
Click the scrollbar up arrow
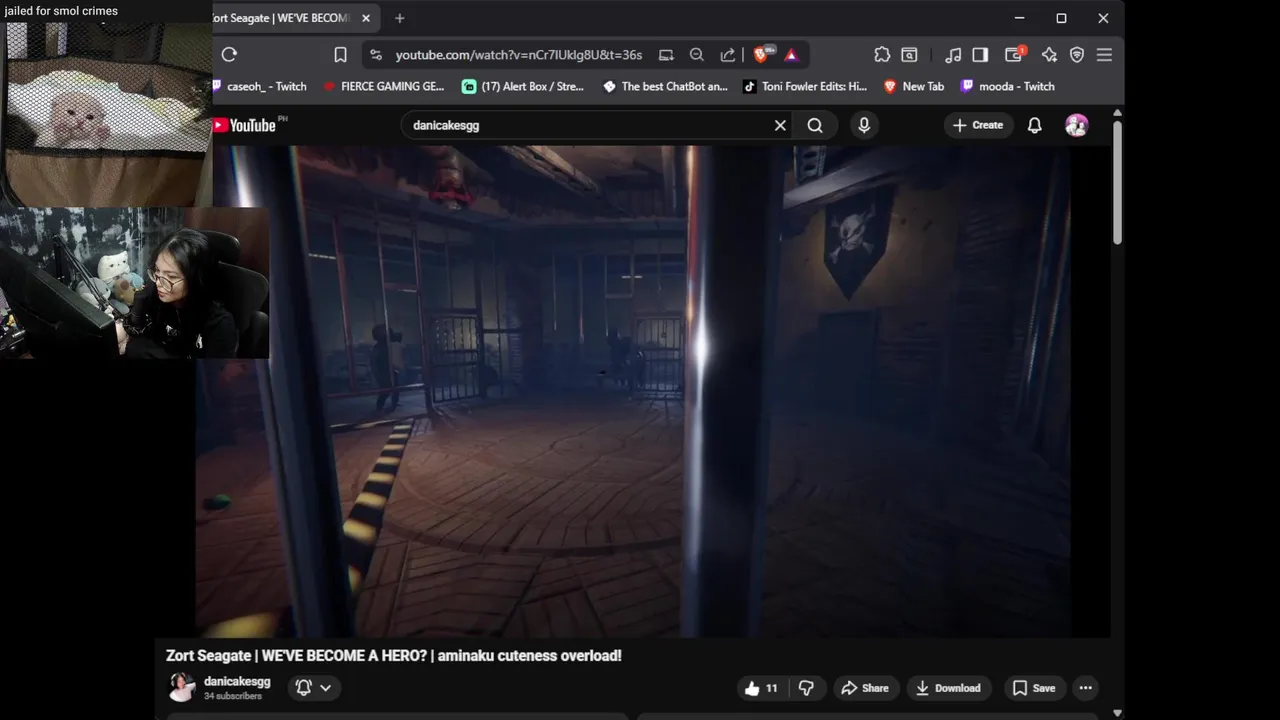(1117, 112)
